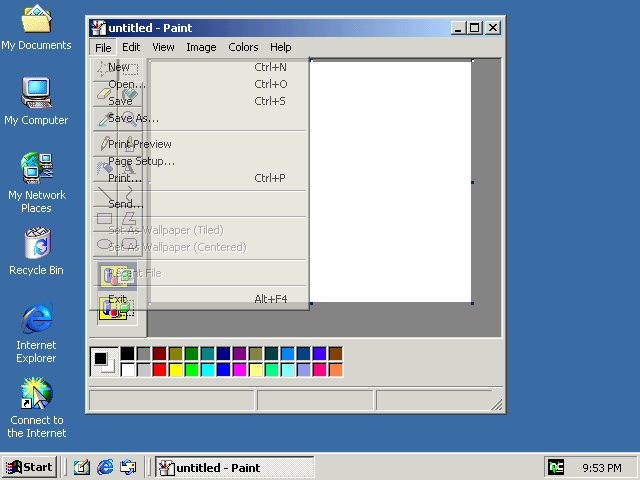Screen dimensions: 640x480
Task: Select Send... in the File menu
Action: click(199, 204)
